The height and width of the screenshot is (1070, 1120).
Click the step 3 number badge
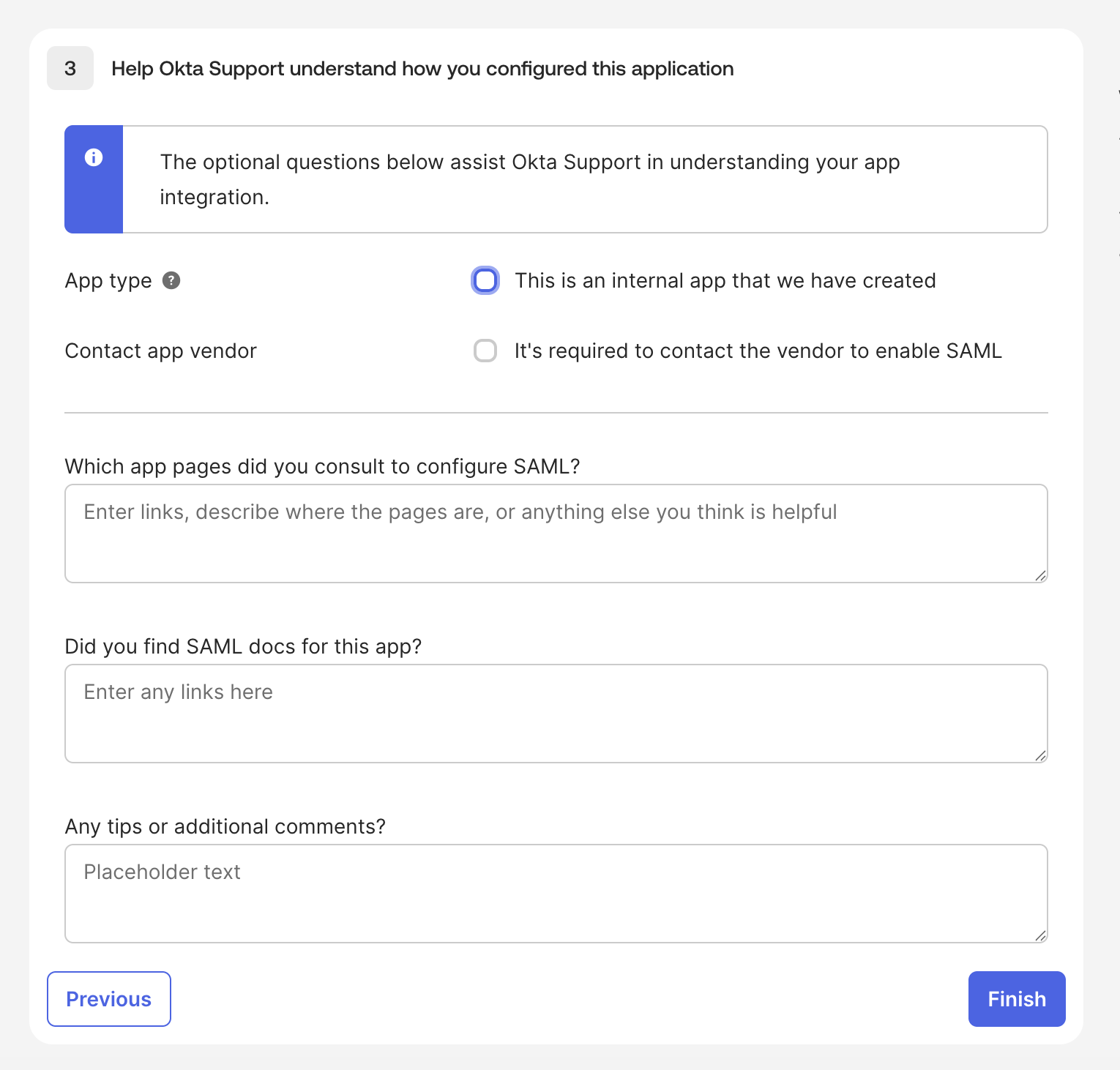[70, 68]
